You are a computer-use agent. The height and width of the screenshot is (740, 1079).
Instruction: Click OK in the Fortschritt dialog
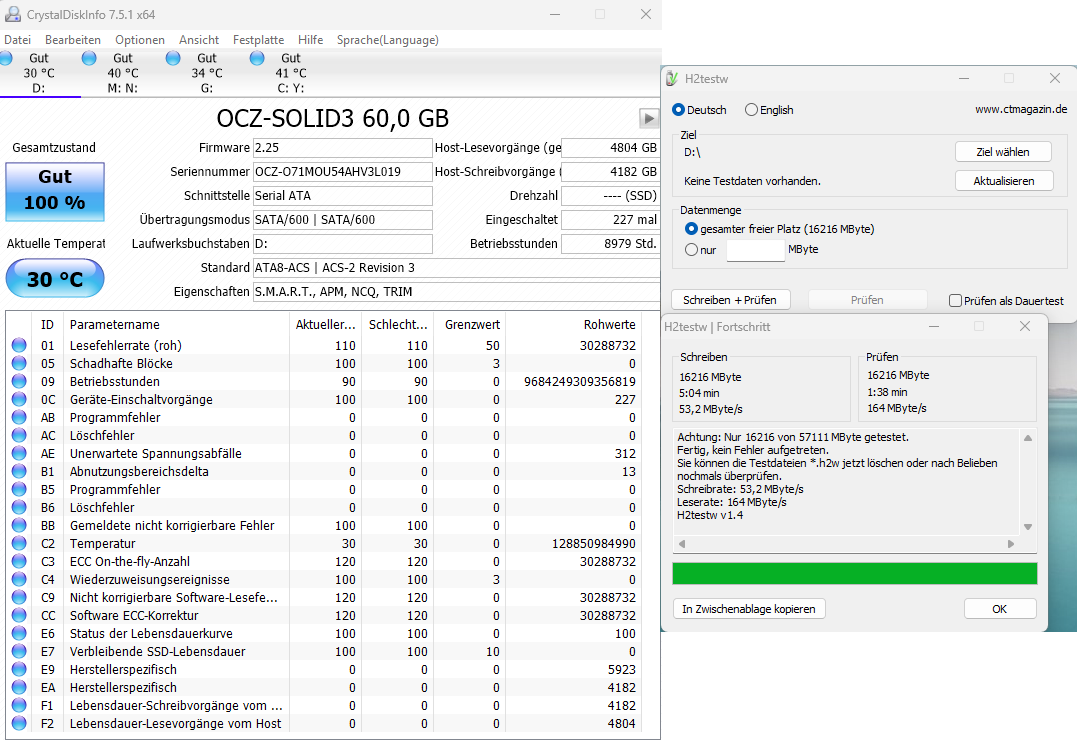(x=999, y=609)
